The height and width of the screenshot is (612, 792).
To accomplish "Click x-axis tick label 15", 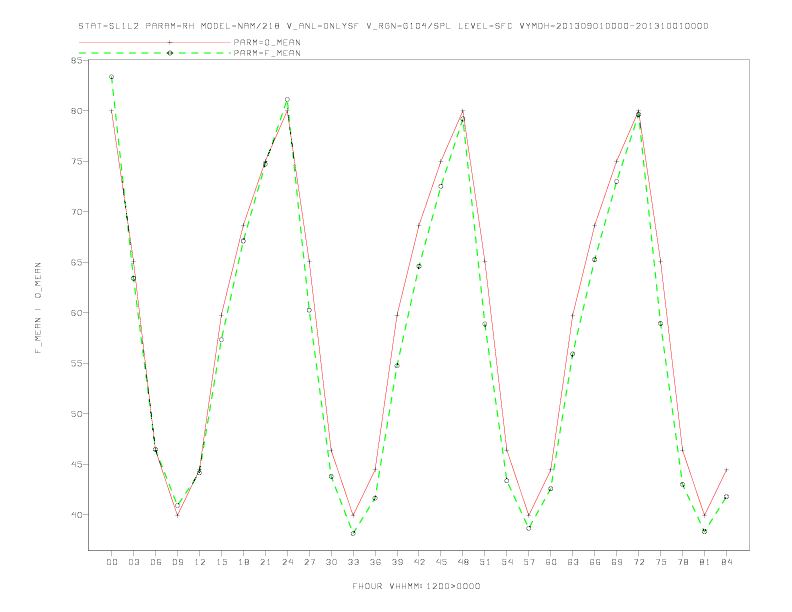I will click(221, 562).
